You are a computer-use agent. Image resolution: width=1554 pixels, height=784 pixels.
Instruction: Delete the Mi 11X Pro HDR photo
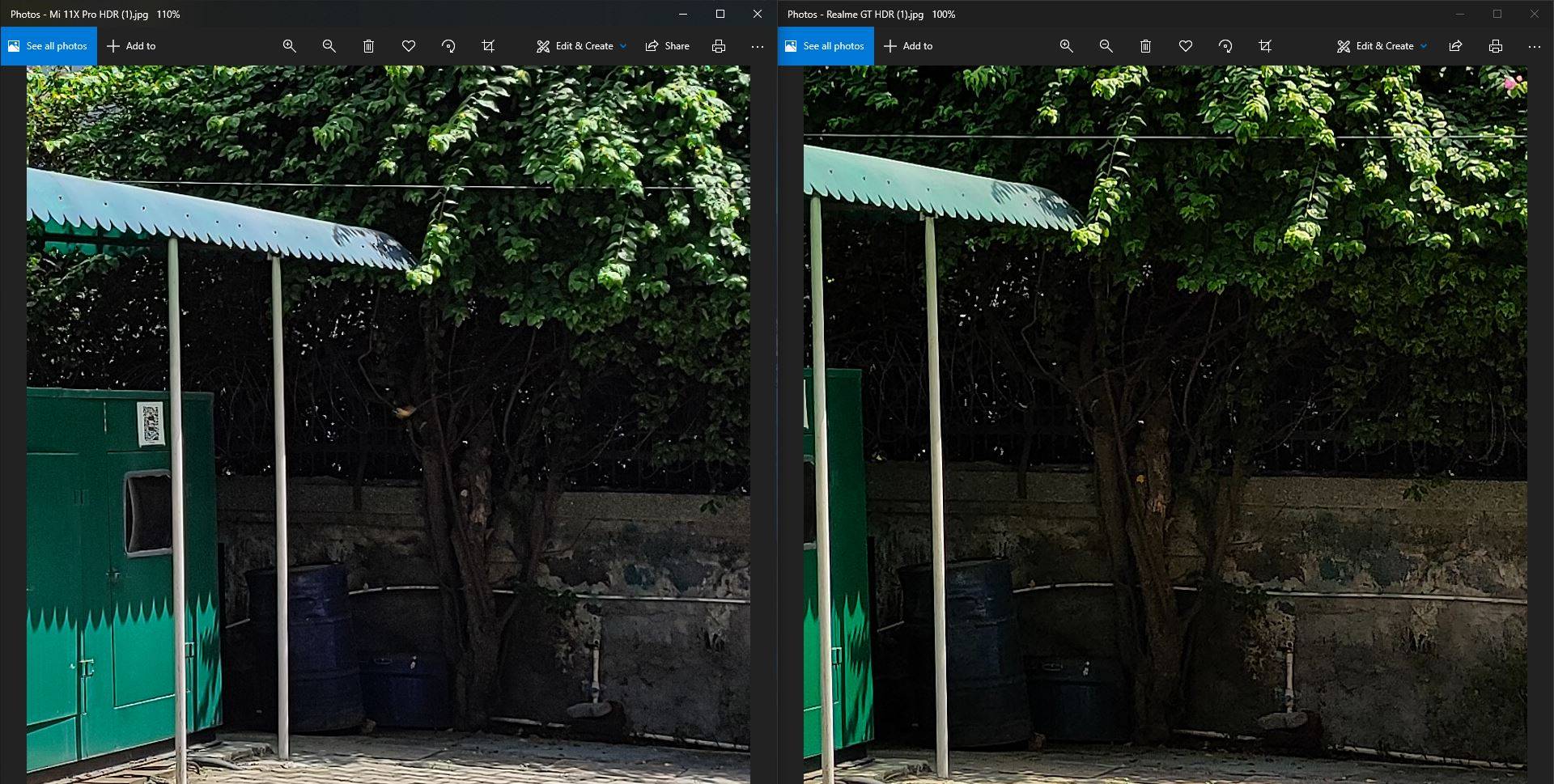368,46
